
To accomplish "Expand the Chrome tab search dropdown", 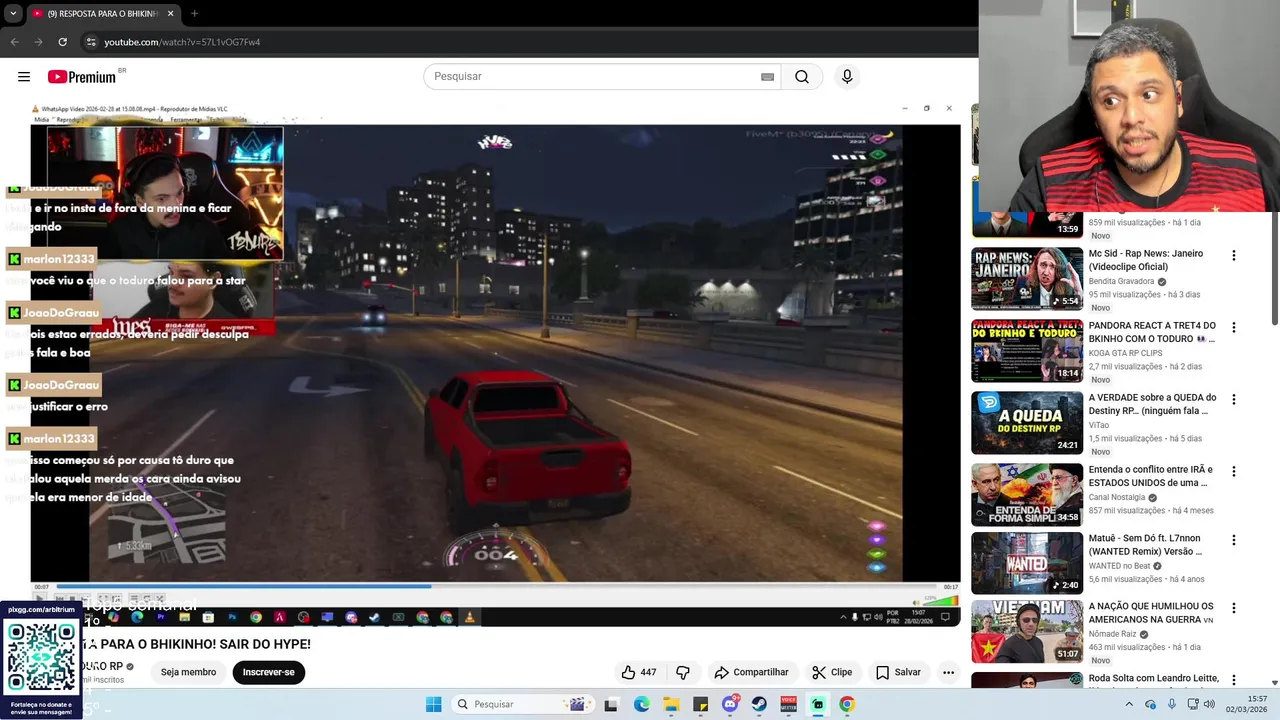I will (x=13, y=13).
